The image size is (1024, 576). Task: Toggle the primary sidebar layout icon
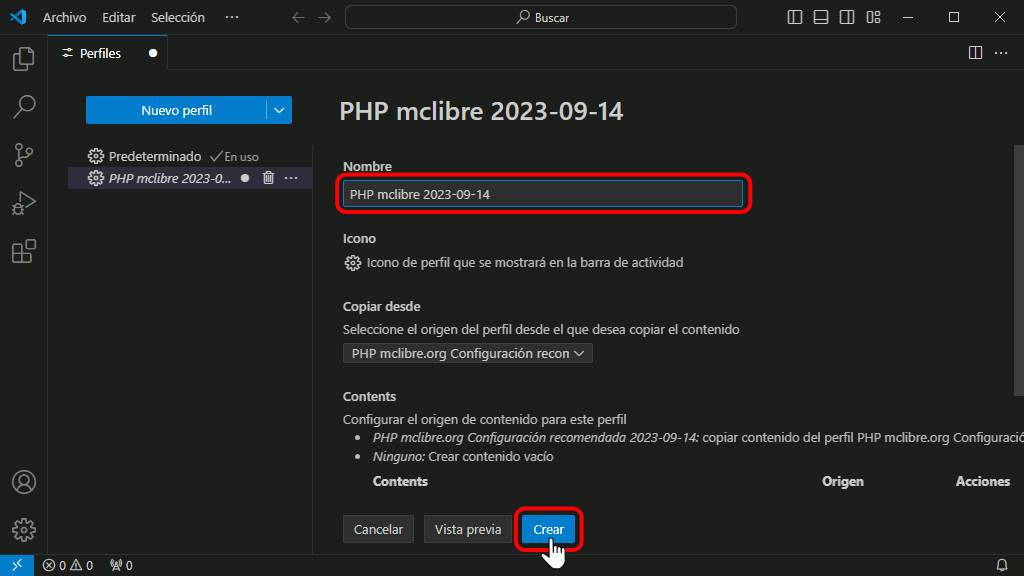coord(795,18)
